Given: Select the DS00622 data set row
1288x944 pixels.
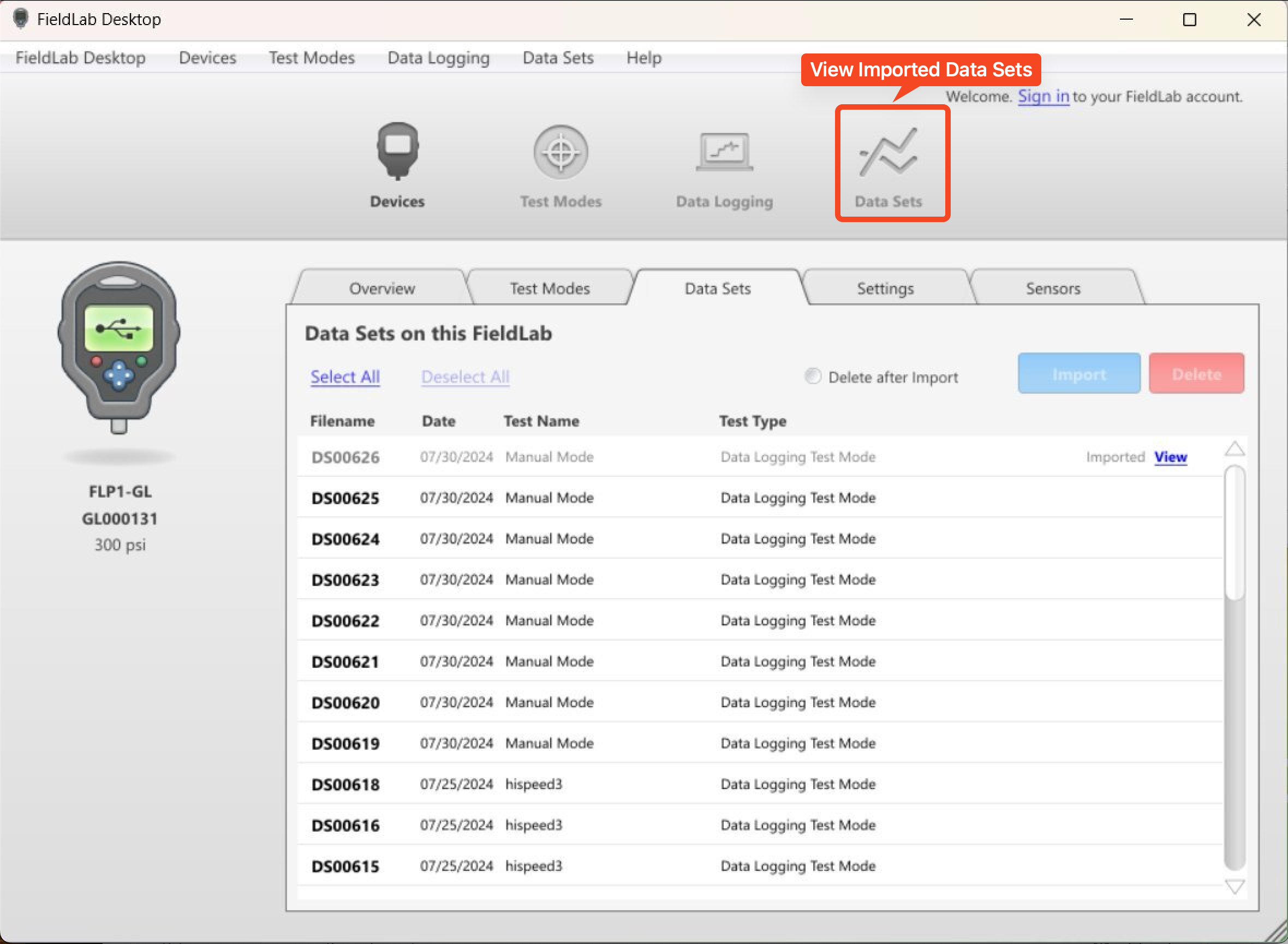Looking at the screenshot, I should (x=760, y=620).
